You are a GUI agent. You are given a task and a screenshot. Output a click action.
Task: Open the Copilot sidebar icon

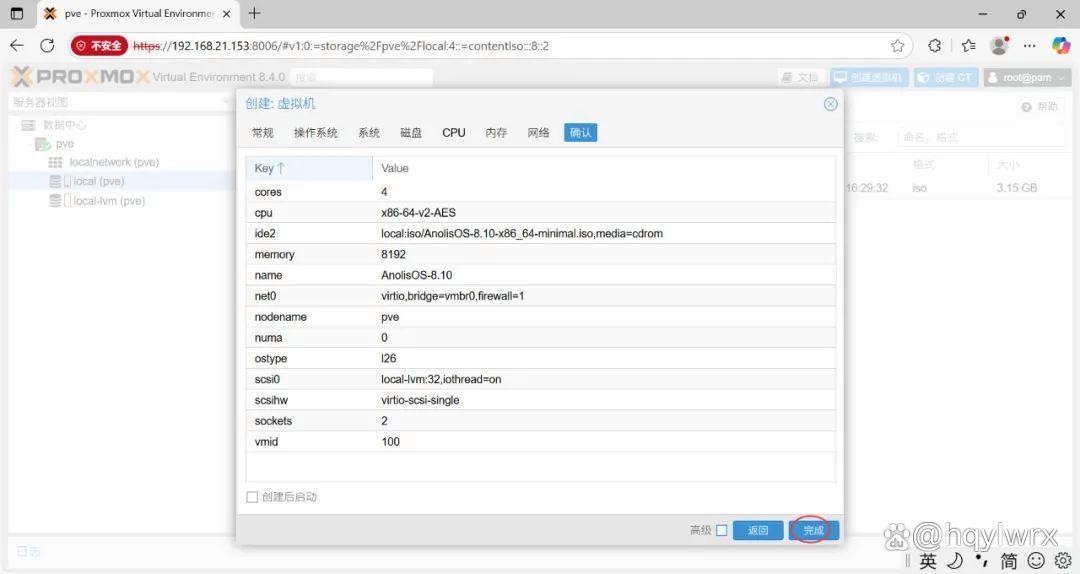(x=1061, y=46)
